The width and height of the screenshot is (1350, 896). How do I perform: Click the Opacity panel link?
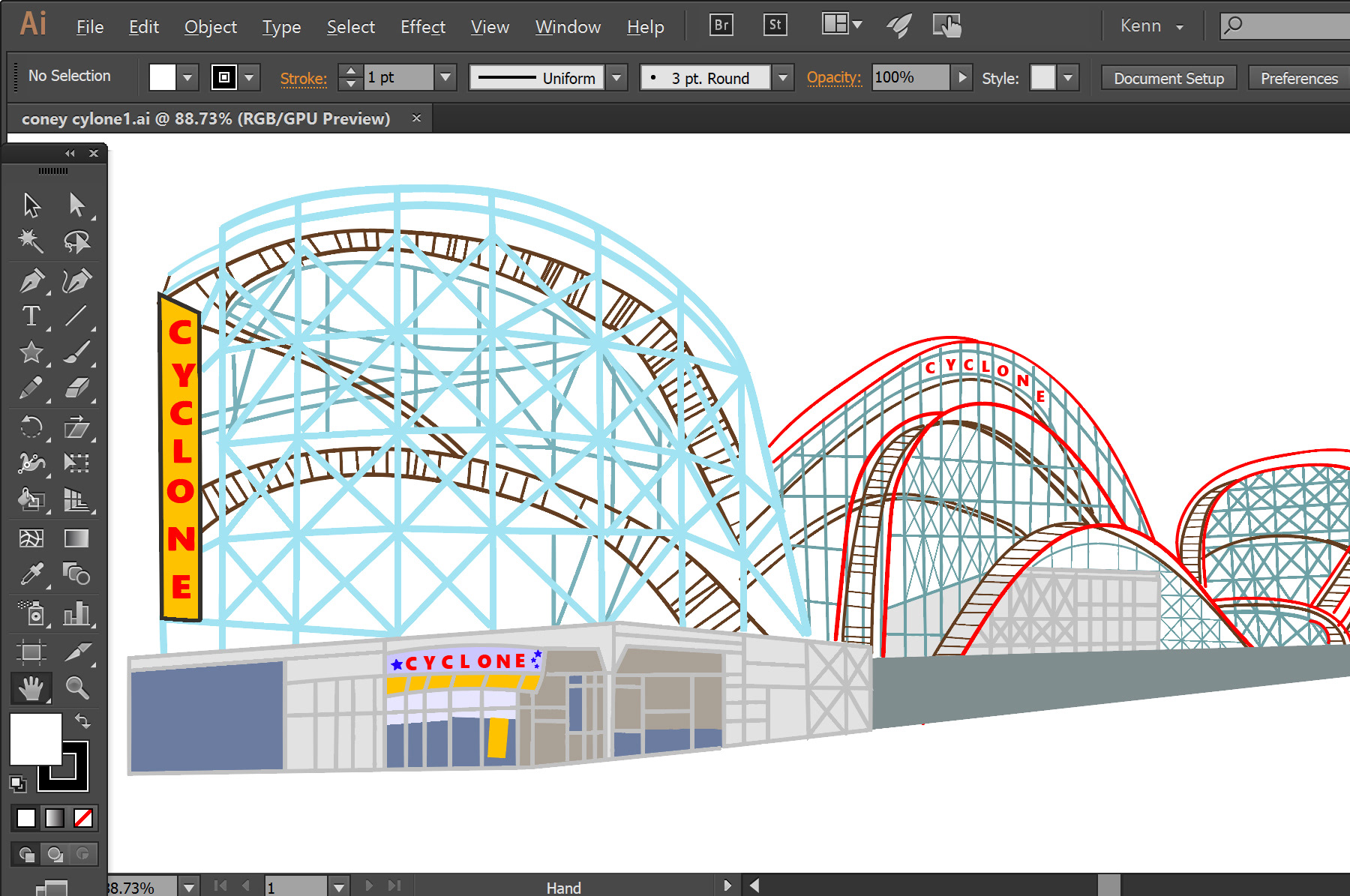tap(833, 77)
